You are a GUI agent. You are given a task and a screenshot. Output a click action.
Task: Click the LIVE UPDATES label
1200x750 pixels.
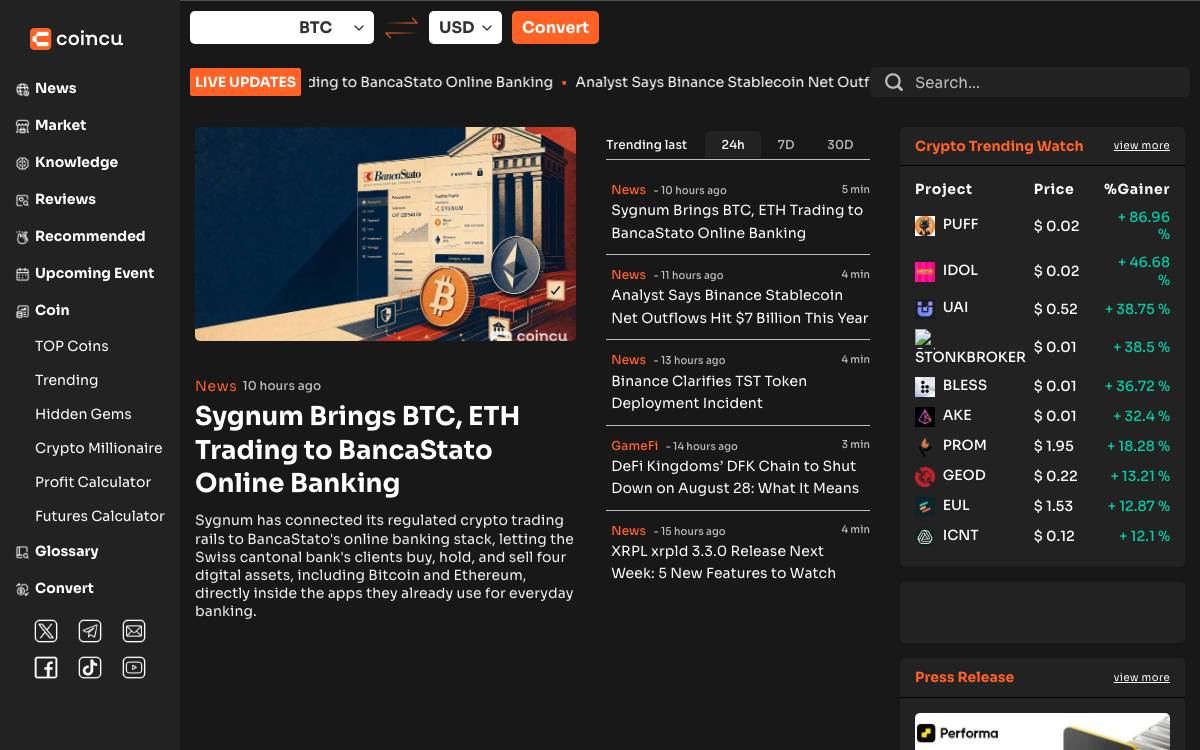[x=245, y=82]
